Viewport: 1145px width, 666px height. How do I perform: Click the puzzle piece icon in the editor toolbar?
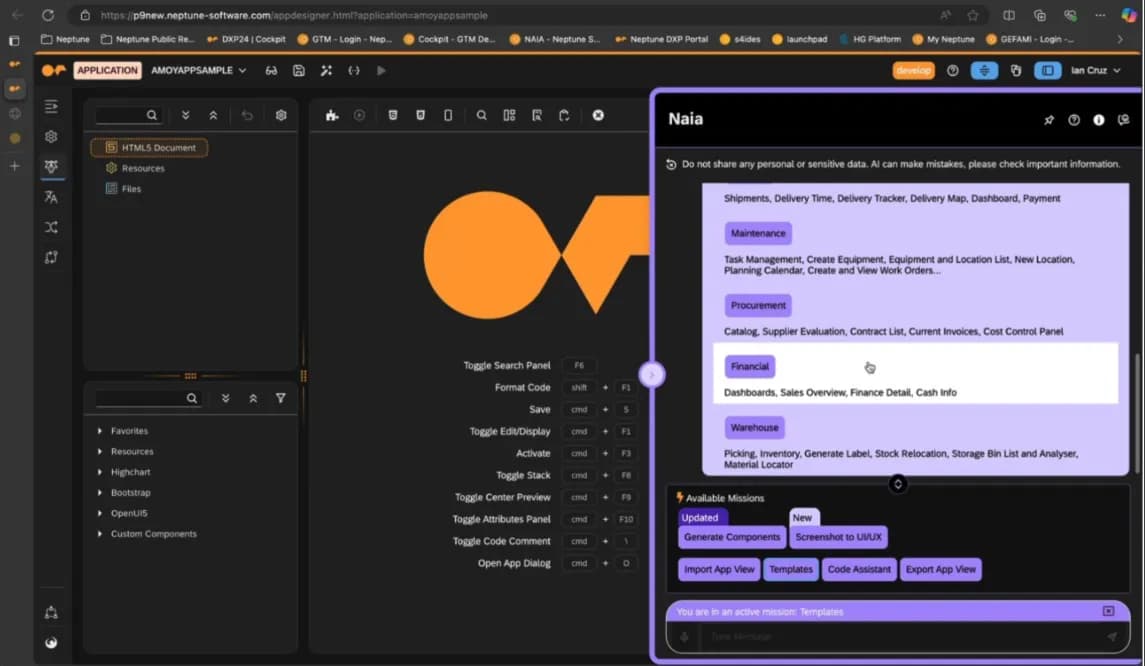[x=332, y=116]
